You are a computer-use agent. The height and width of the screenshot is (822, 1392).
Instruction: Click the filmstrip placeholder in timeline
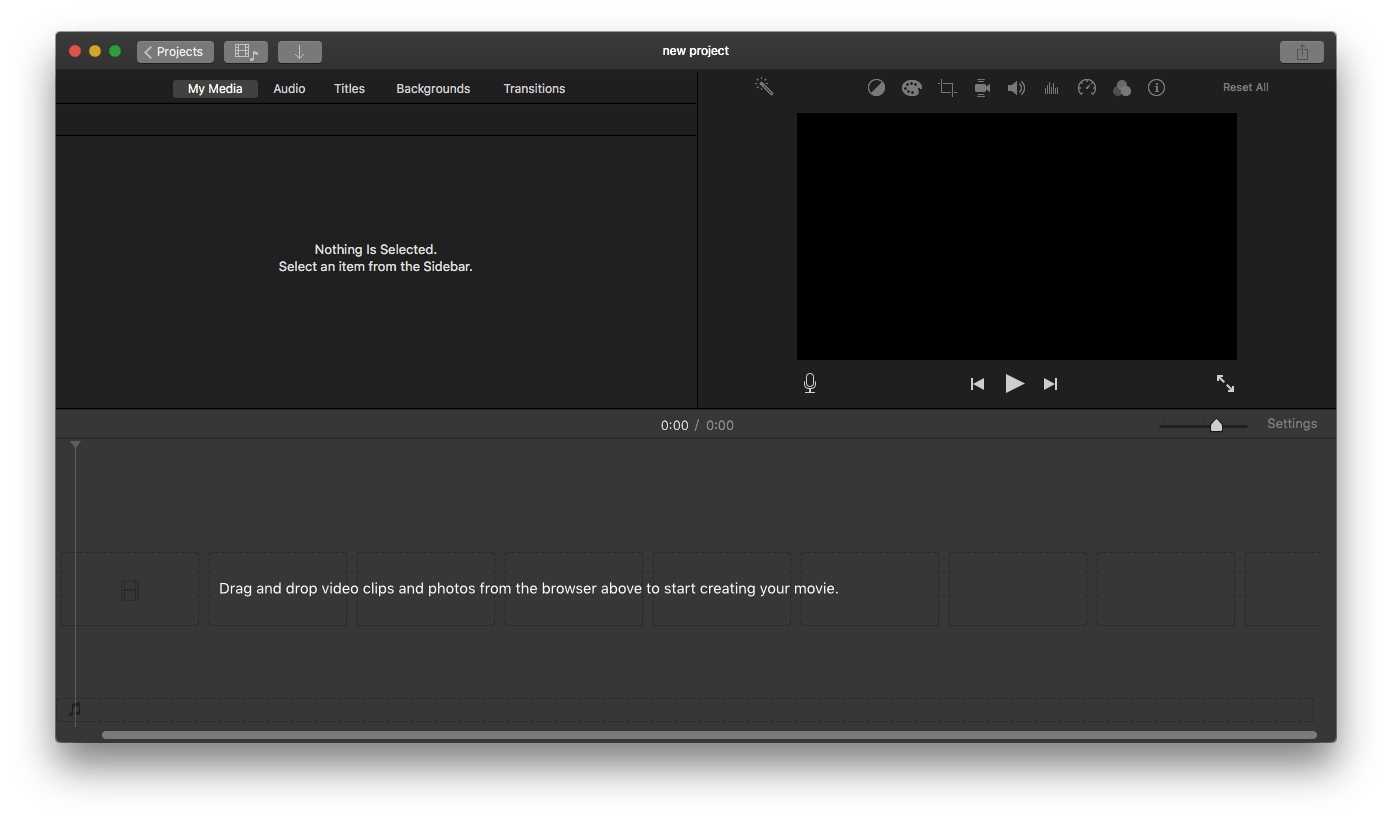130,590
